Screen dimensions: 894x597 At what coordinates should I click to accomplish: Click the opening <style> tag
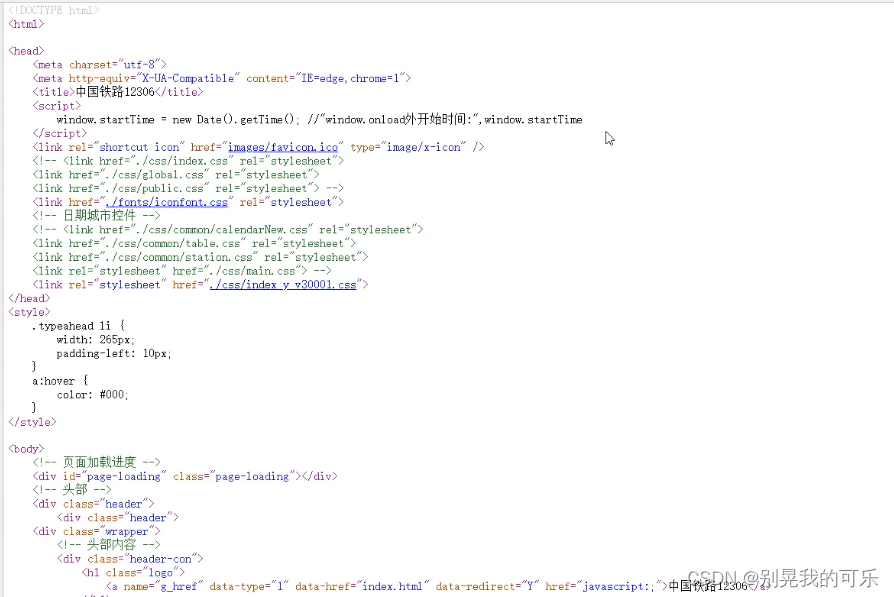coord(29,312)
